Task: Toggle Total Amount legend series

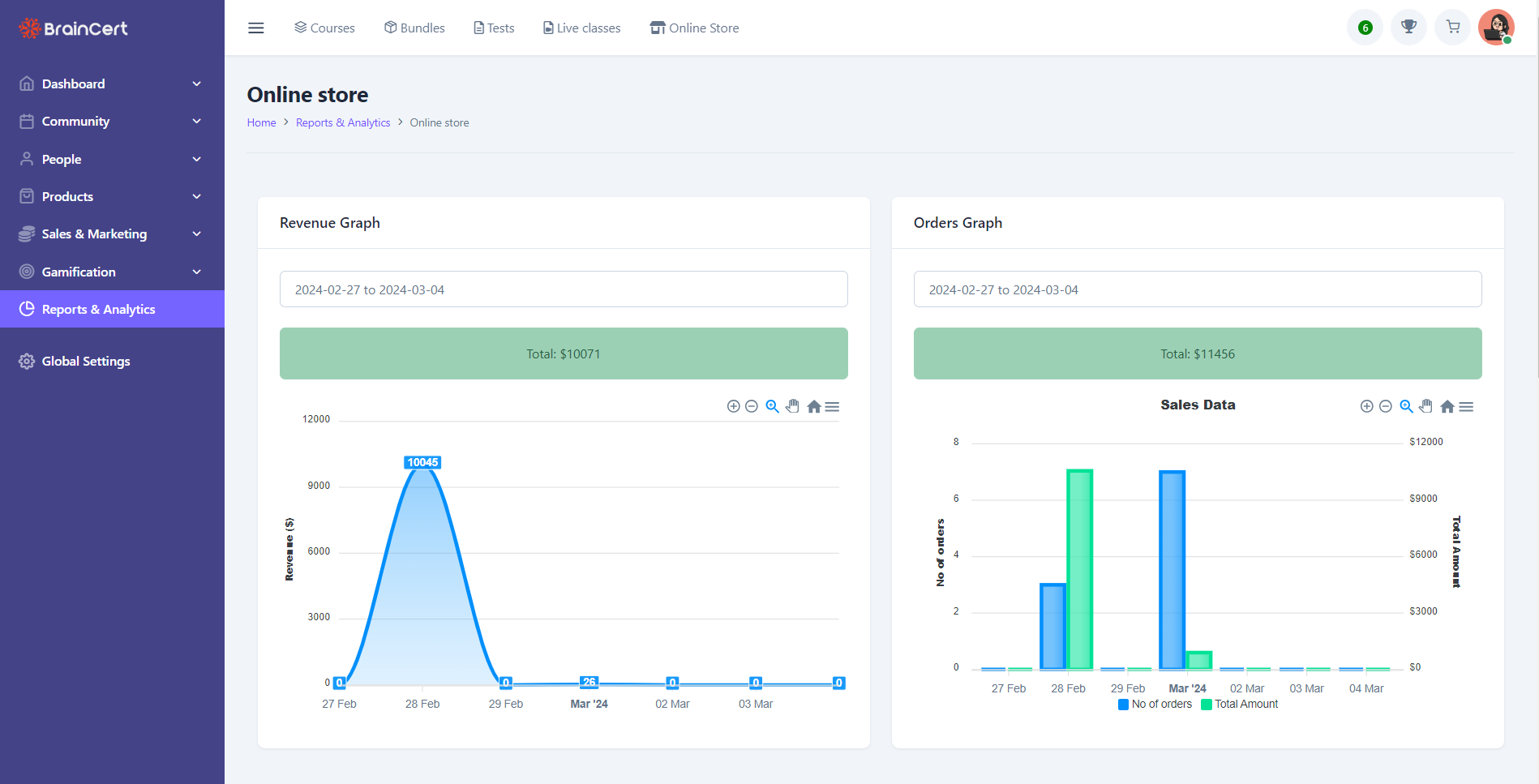Action: click(1240, 705)
